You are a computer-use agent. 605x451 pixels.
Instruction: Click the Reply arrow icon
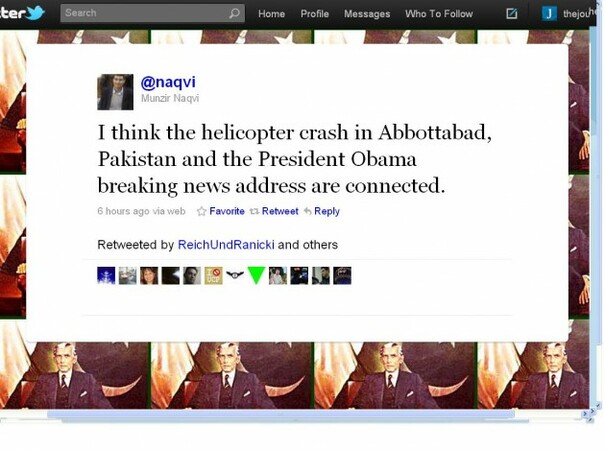[308, 211]
